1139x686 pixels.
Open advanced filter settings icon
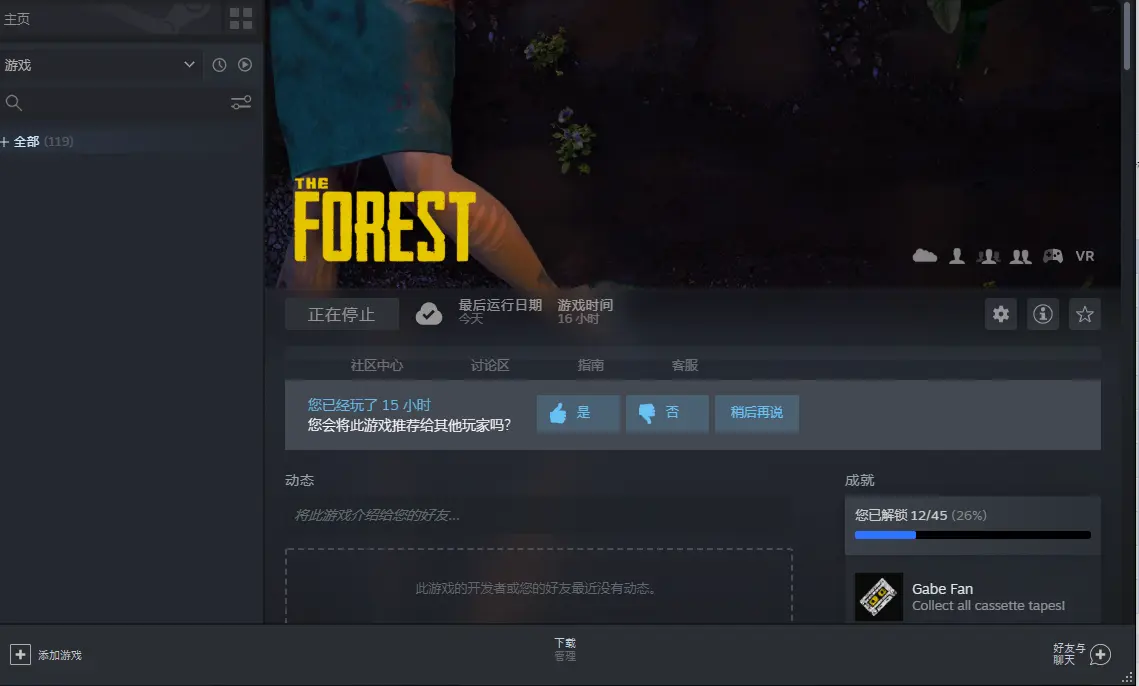(240, 102)
